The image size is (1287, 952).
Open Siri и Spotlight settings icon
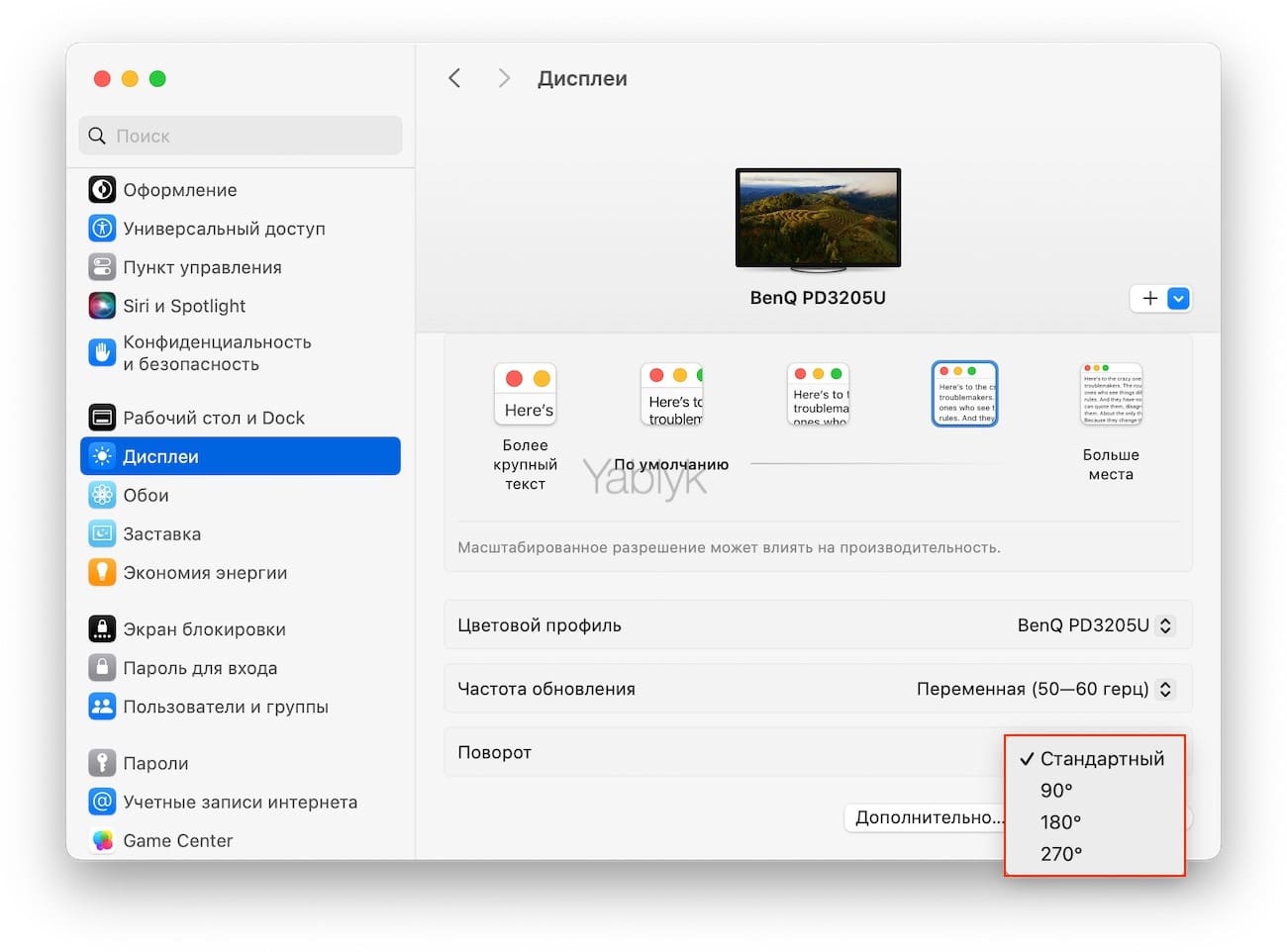tap(102, 306)
